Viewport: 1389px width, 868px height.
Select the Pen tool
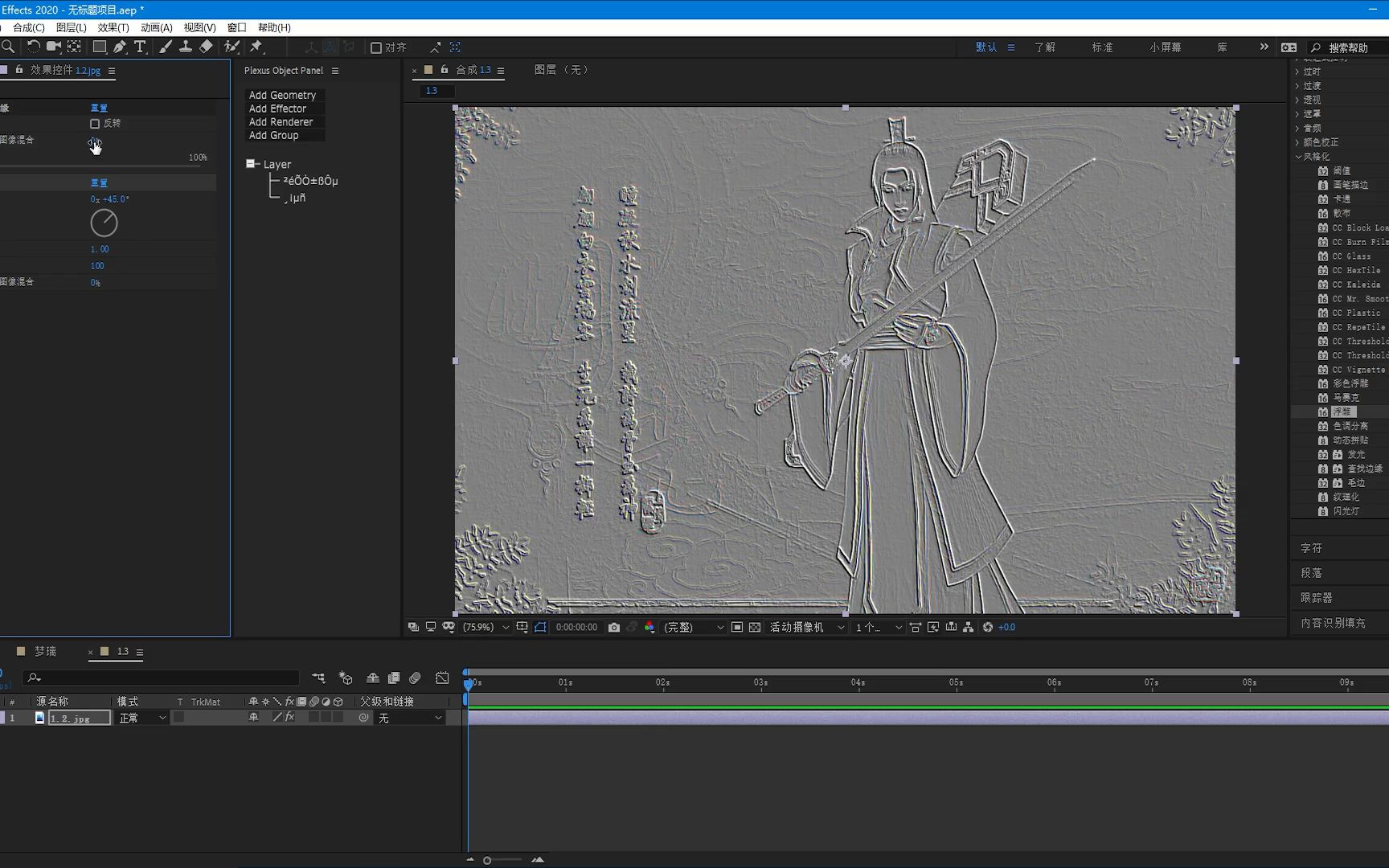coord(120,47)
